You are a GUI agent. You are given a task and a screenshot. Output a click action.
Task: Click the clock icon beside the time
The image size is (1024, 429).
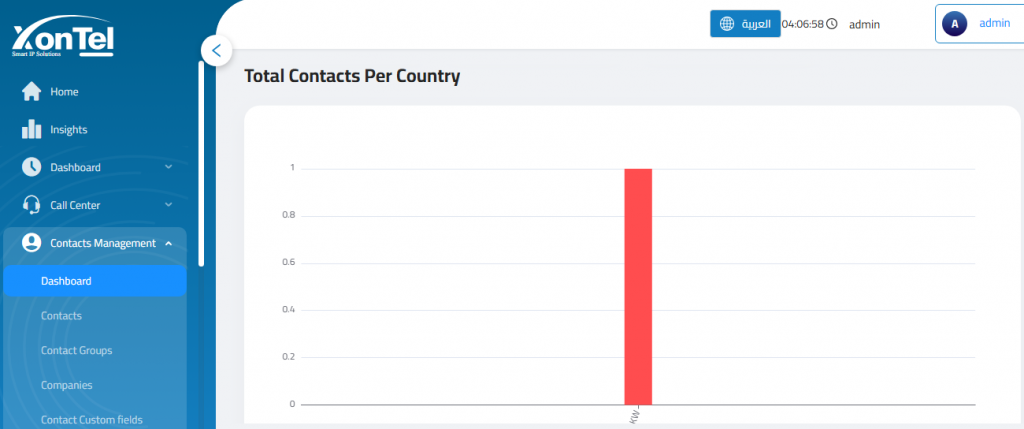pyautogui.click(x=831, y=24)
